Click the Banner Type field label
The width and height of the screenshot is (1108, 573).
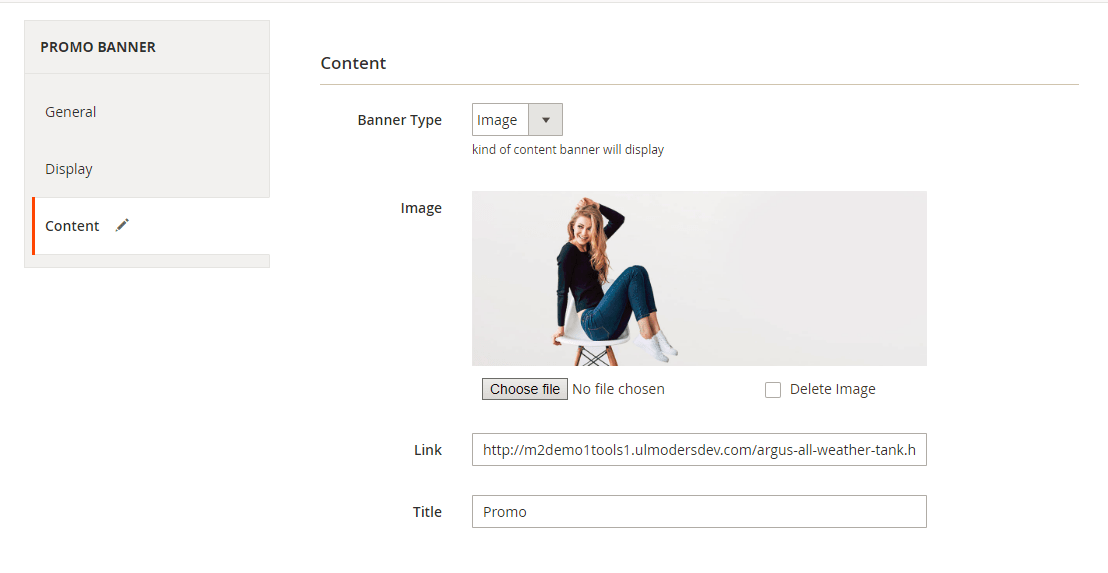point(399,120)
